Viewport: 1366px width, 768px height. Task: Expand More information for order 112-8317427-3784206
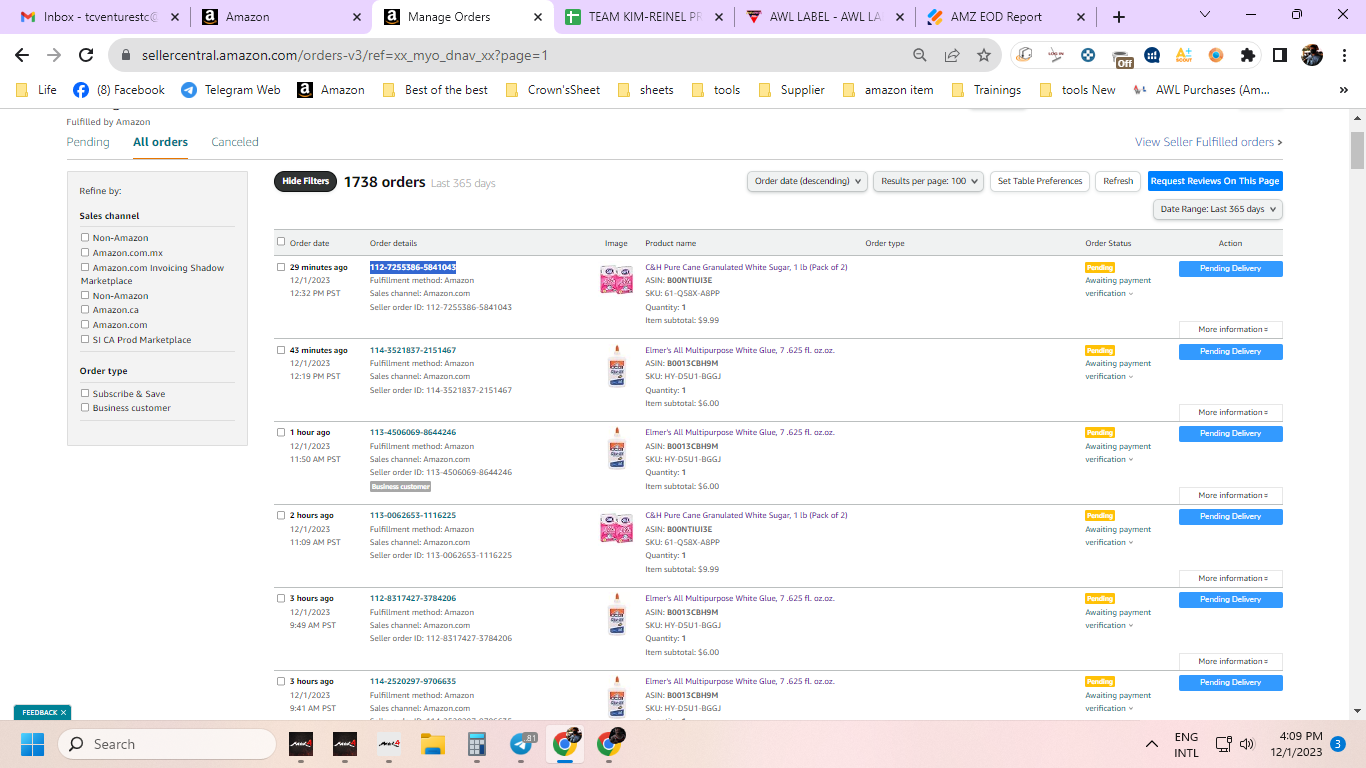[1231, 662]
